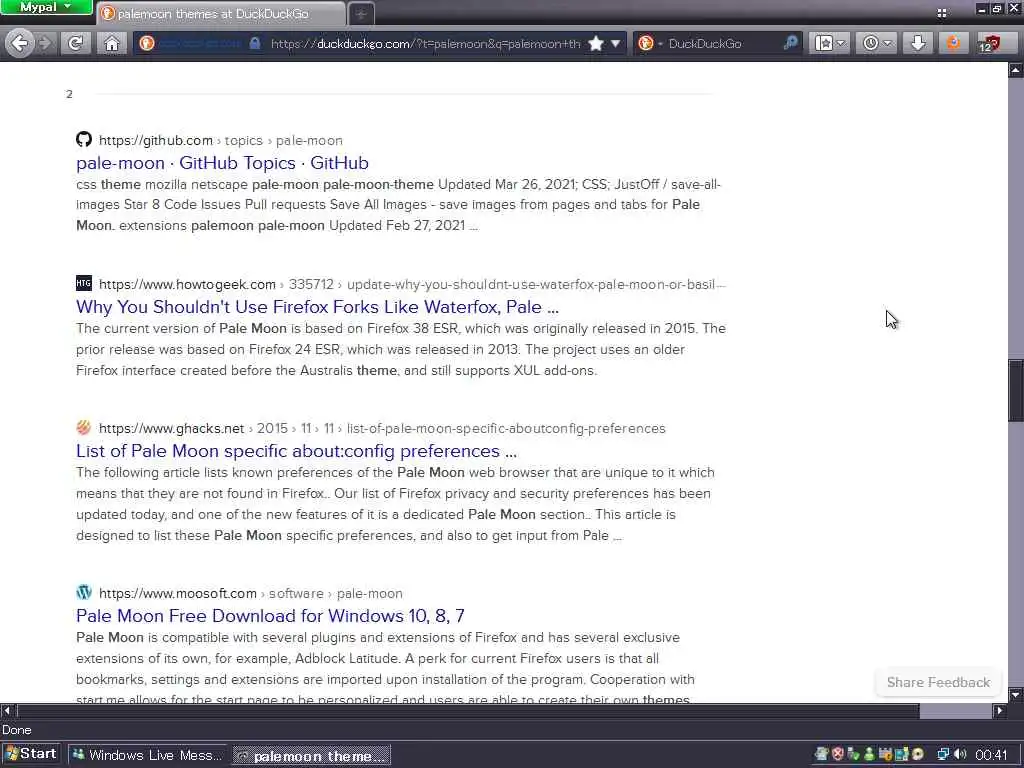Click the search magnifier icon in search box
Screen dimensions: 1024x768
tap(790, 44)
